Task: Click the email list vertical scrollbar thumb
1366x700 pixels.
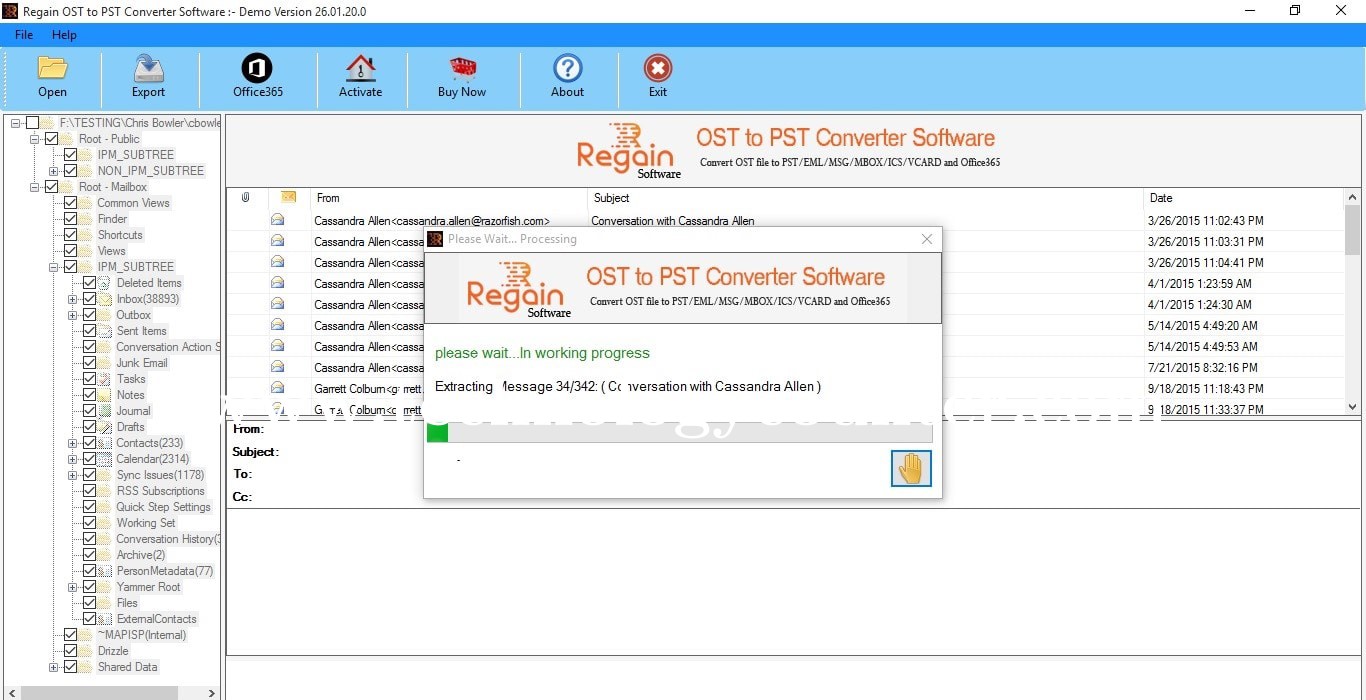Action: 1353,230
